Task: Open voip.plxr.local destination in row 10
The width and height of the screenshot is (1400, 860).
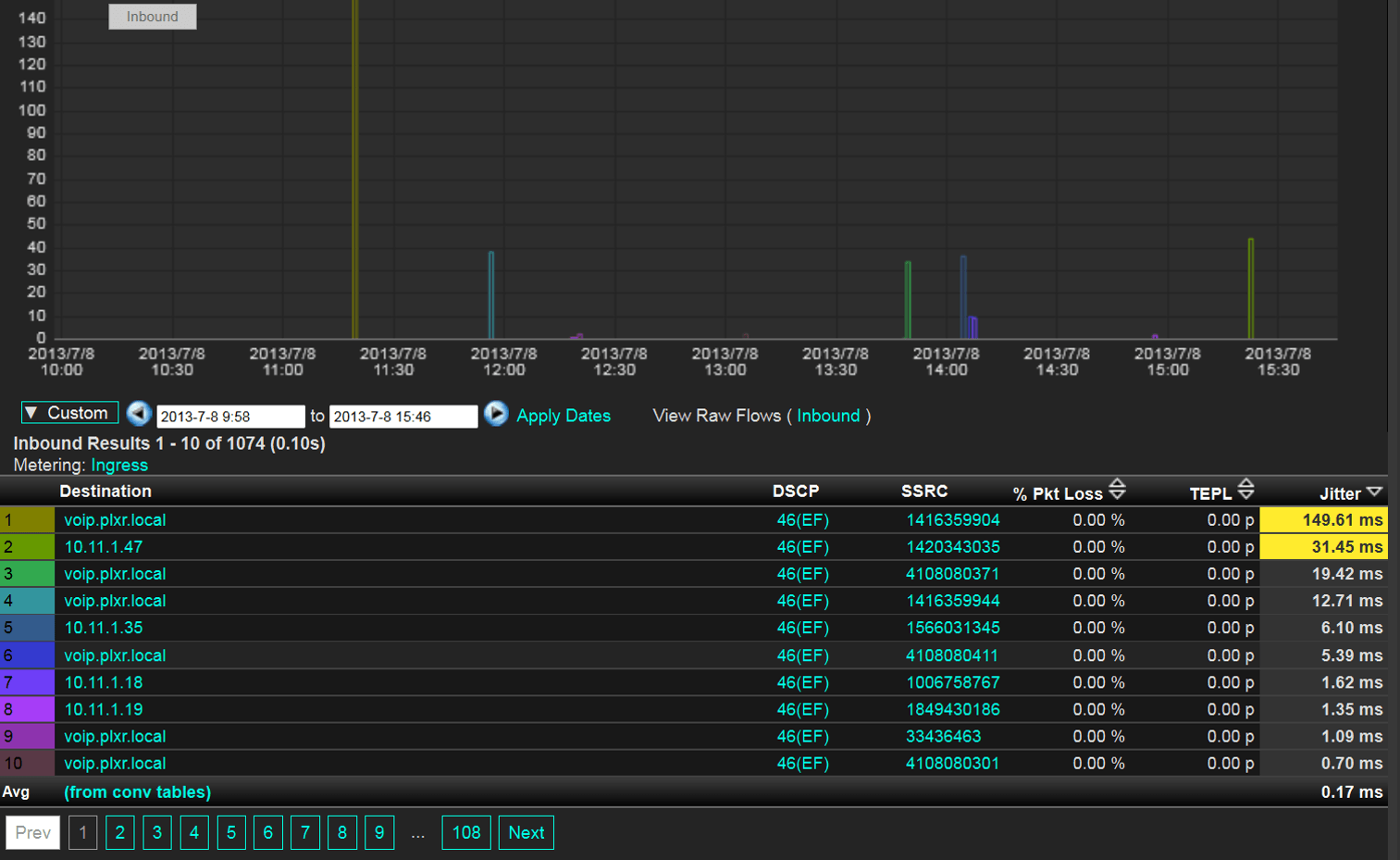Action: pos(115,763)
